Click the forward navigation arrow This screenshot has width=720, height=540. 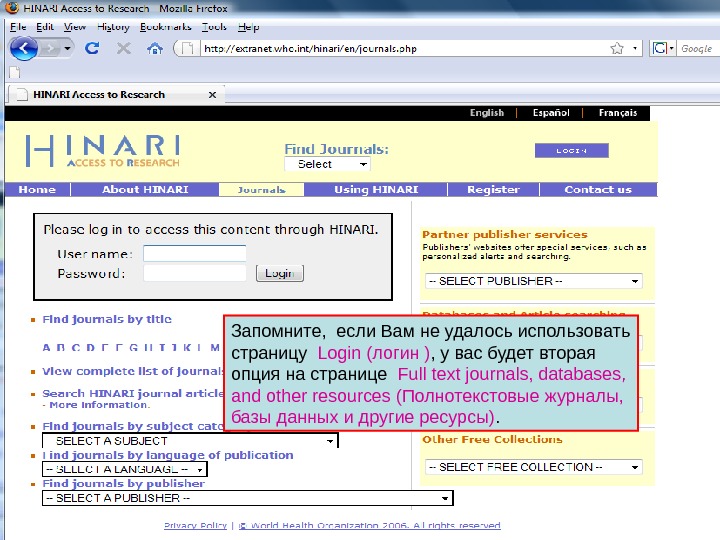[x=50, y=48]
